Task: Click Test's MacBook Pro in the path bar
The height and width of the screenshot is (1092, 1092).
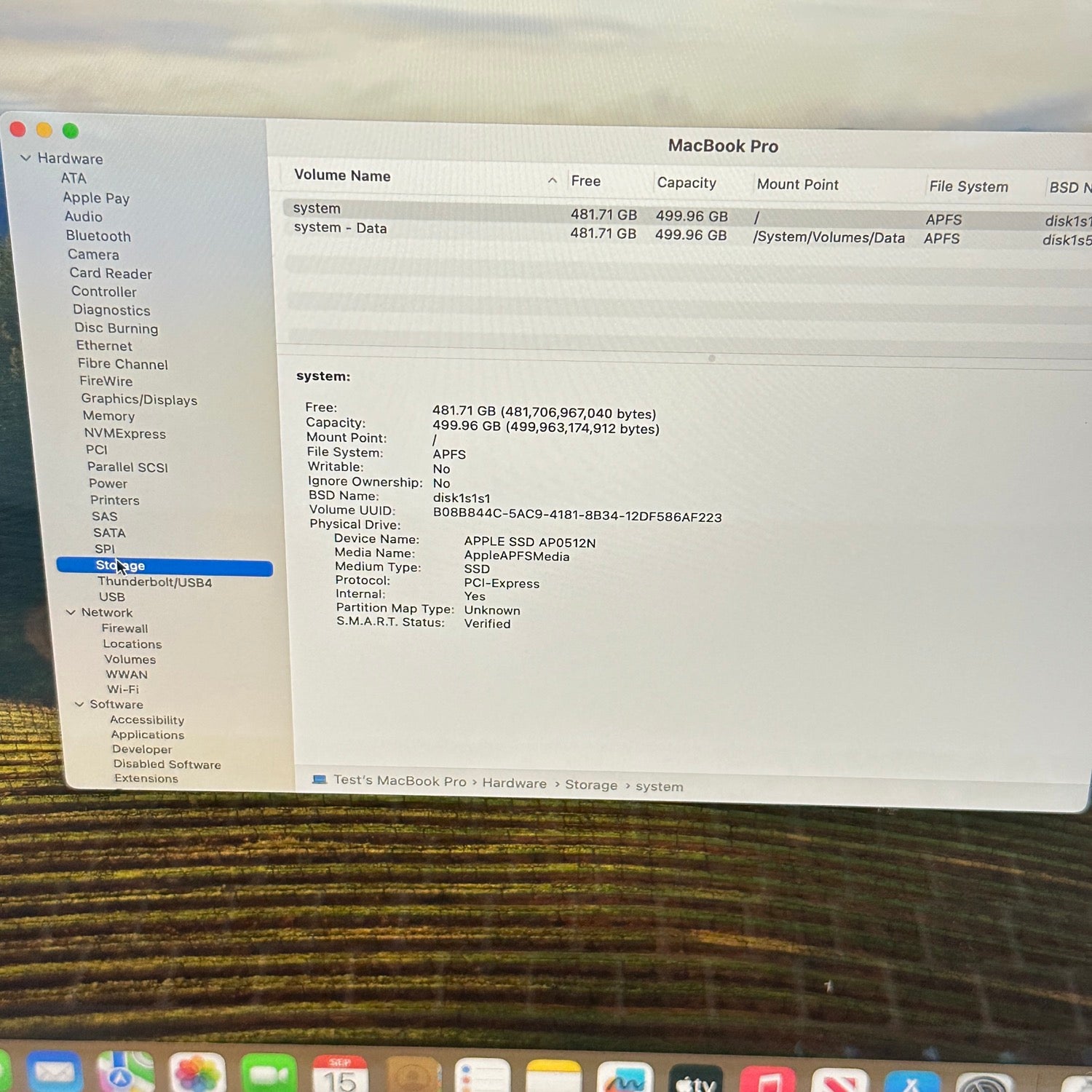Action: (x=399, y=780)
